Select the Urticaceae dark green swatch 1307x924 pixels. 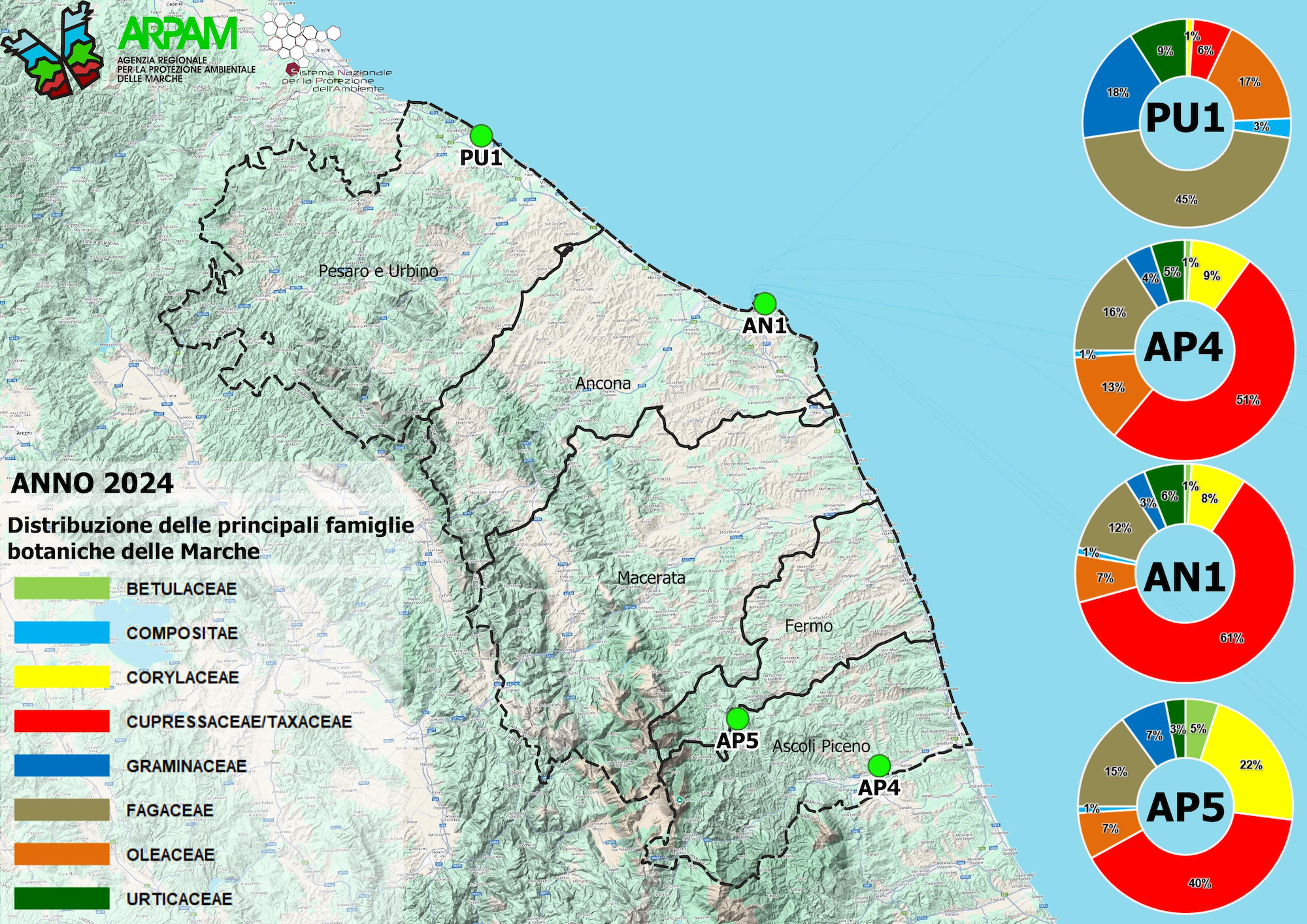coord(62,899)
